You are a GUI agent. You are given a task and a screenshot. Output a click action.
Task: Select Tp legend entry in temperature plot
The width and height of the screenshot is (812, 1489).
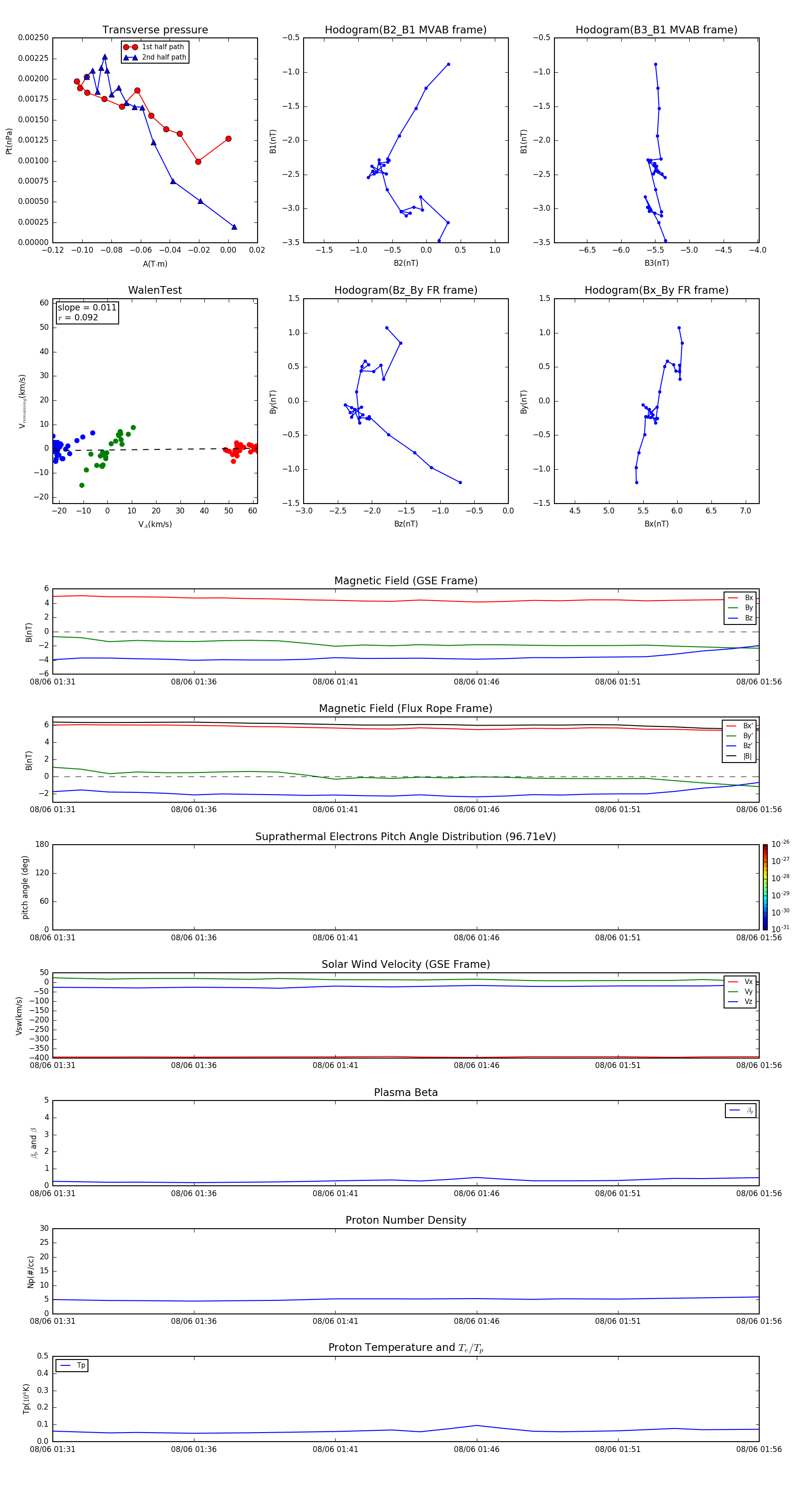[x=72, y=1365]
